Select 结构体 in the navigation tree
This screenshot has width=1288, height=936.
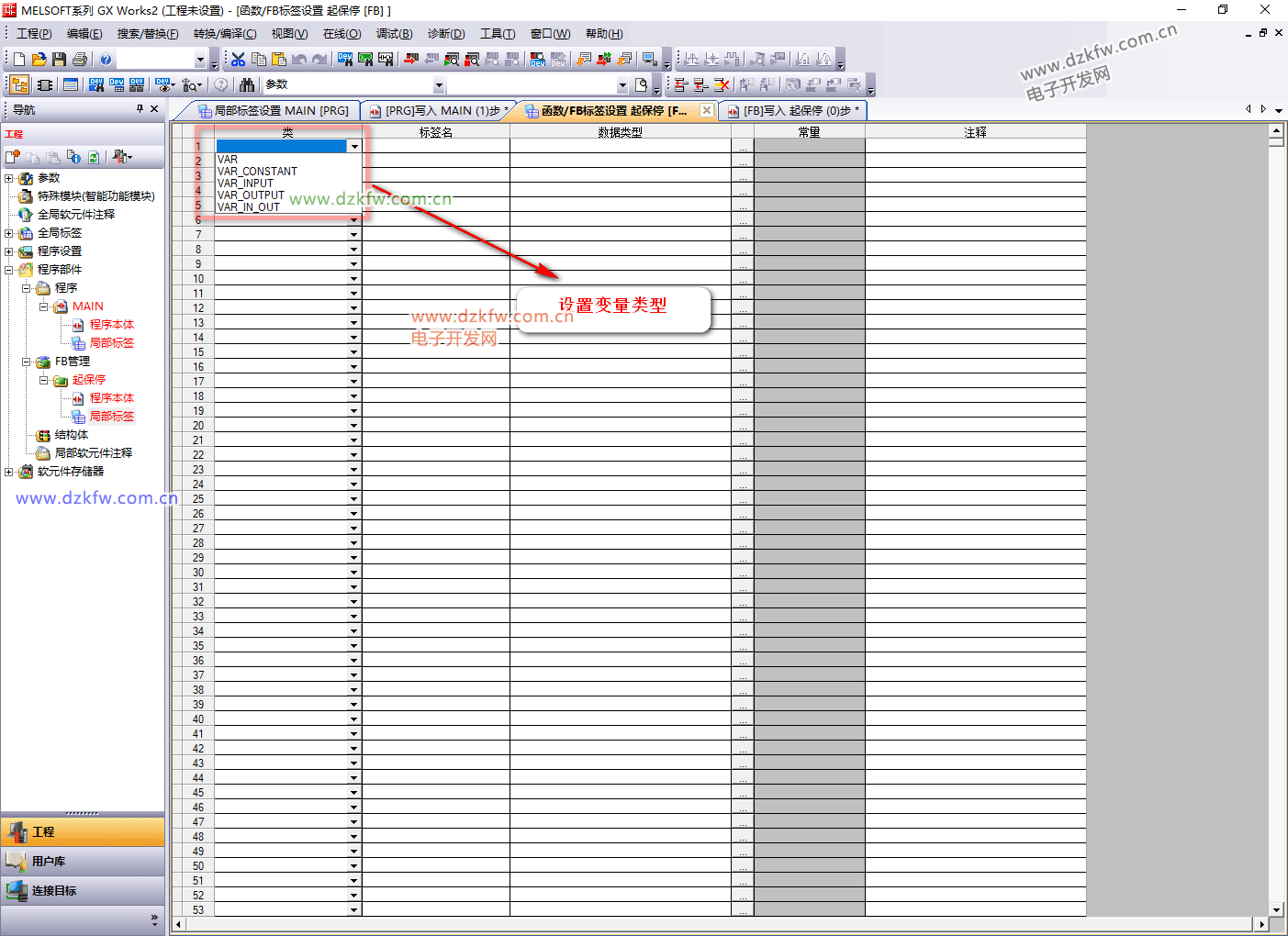(x=72, y=435)
